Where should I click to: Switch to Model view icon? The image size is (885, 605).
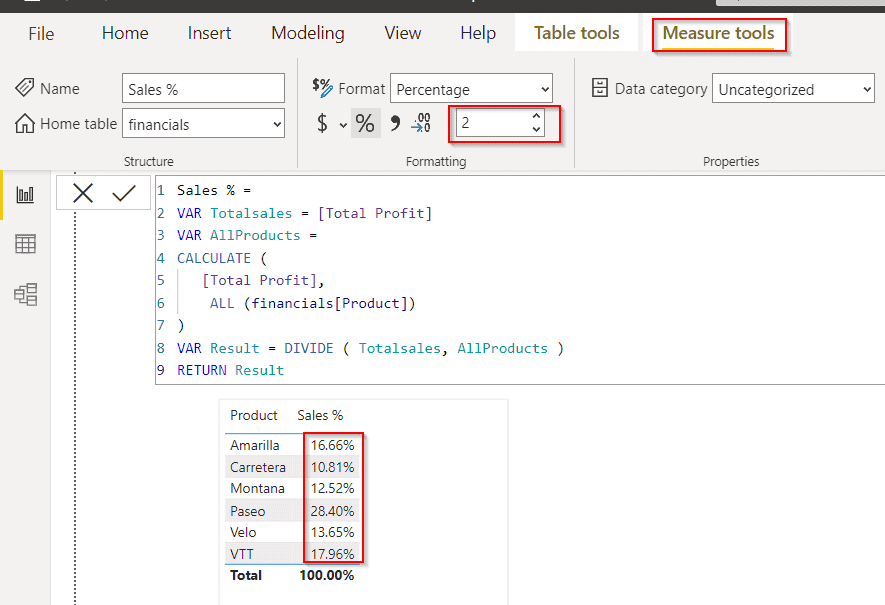25,294
